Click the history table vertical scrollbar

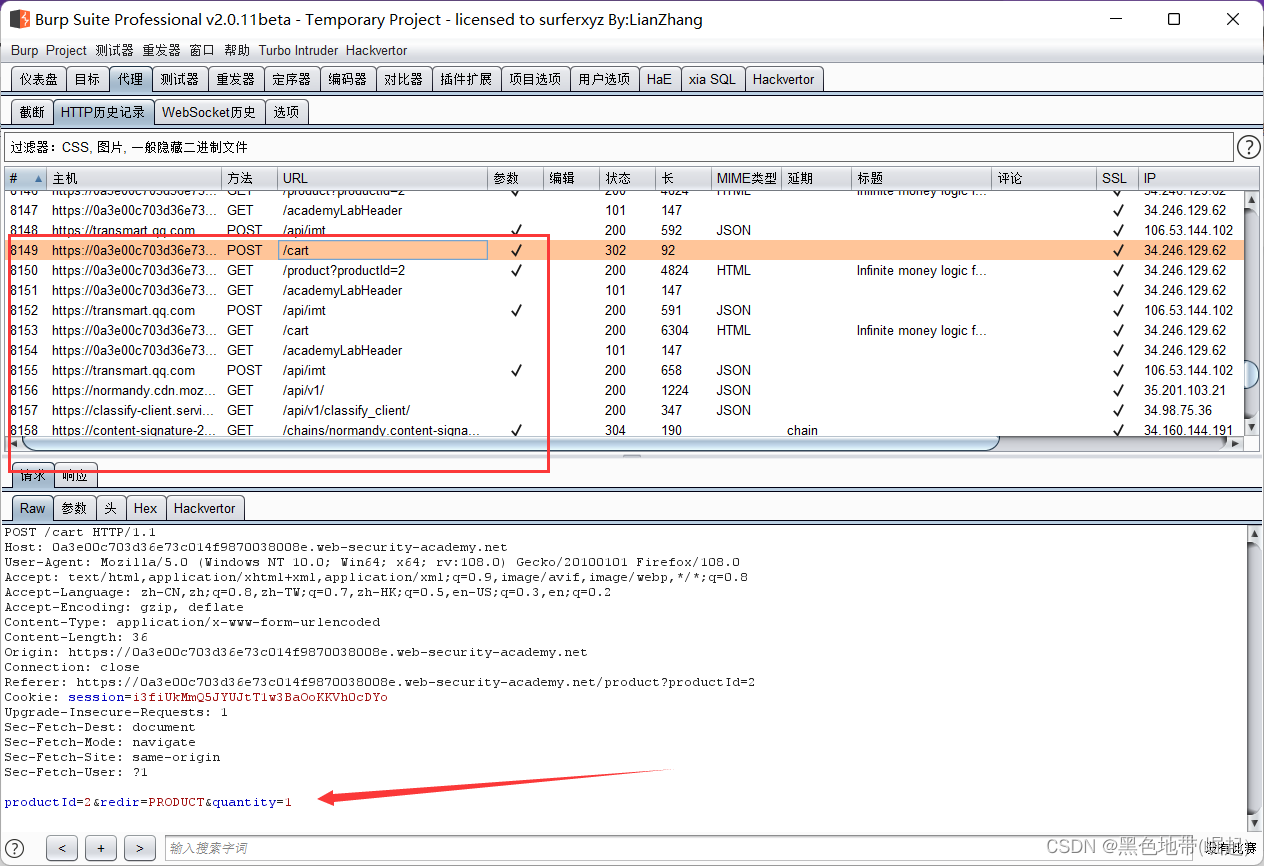tap(1250, 373)
